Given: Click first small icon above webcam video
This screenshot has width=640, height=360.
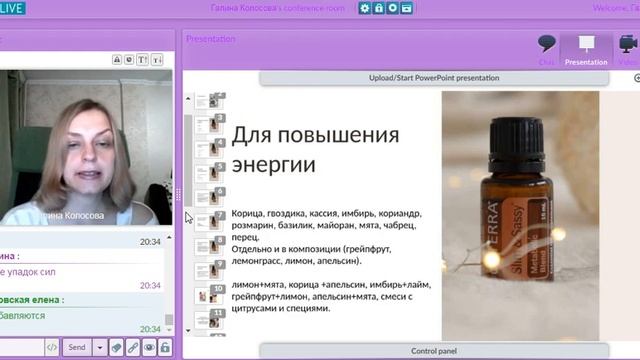Looking at the screenshot, I should point(117,60).
